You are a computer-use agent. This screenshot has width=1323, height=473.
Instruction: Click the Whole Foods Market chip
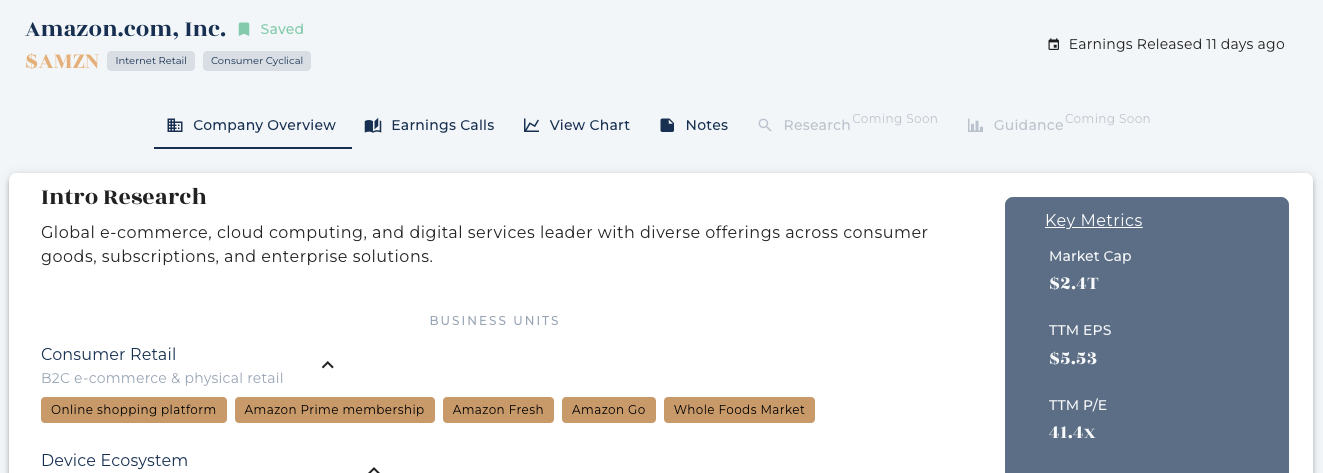click(x=739, y=410)
